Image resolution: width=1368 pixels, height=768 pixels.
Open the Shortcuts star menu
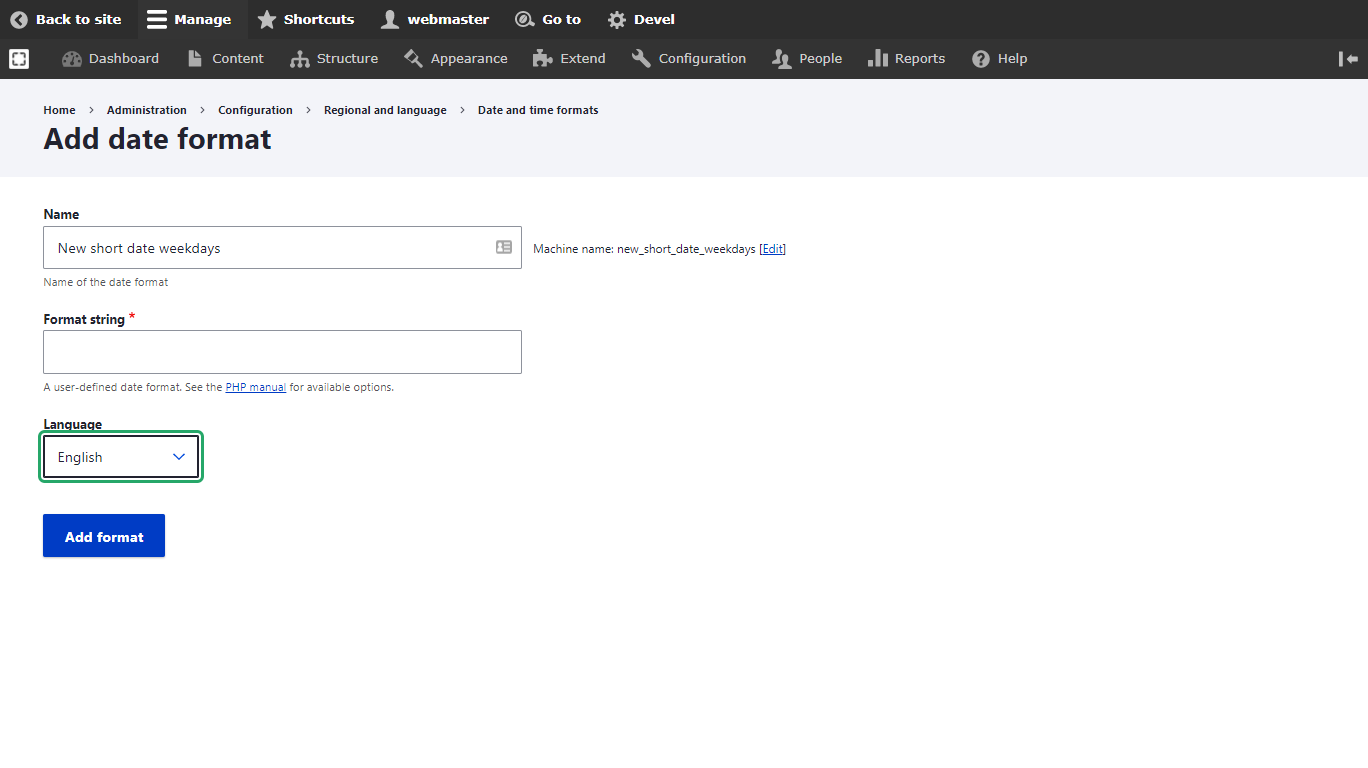coord(266,19)
